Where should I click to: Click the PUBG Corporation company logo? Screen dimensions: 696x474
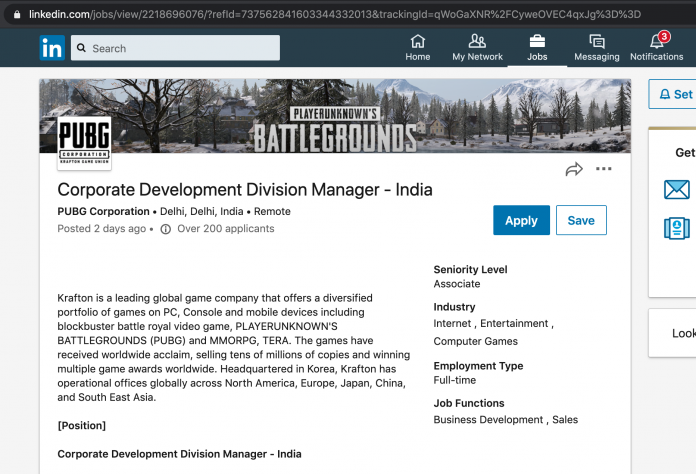click(84, 143)
